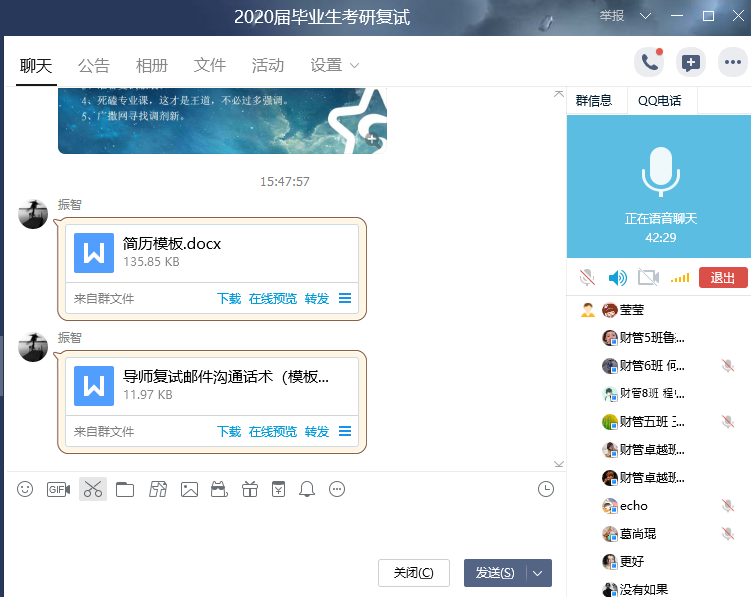The image size is (751, 597).
Task: Open the GIF recording tool
Action: pos(58,489)
